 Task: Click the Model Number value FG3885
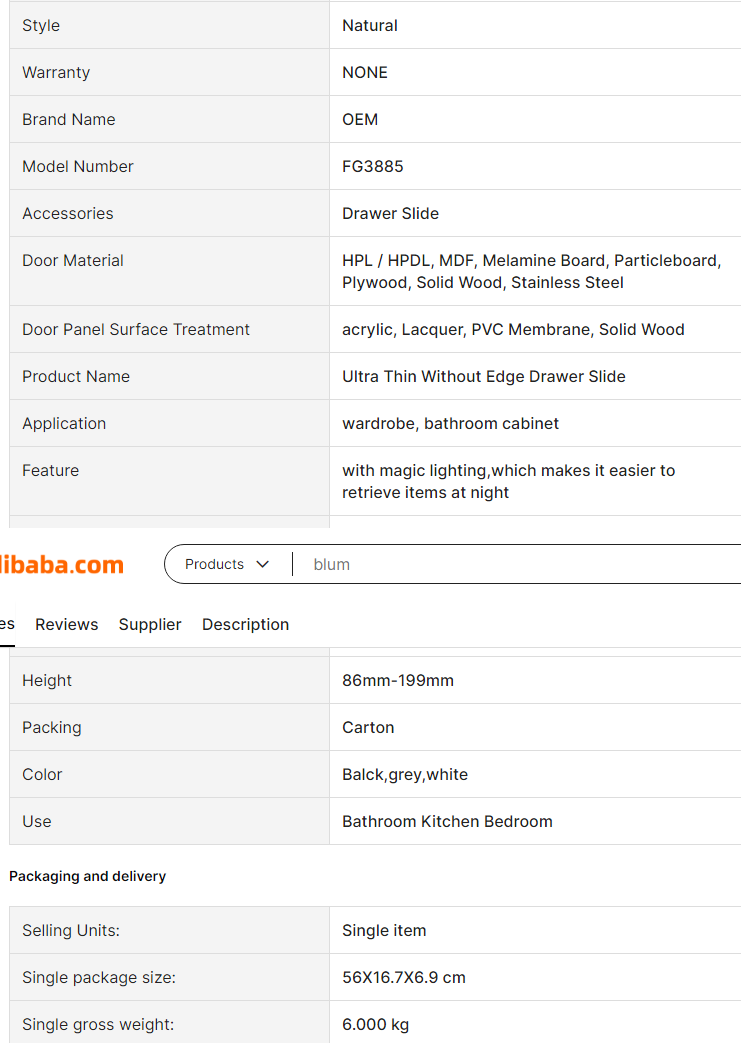pos(372,166)
